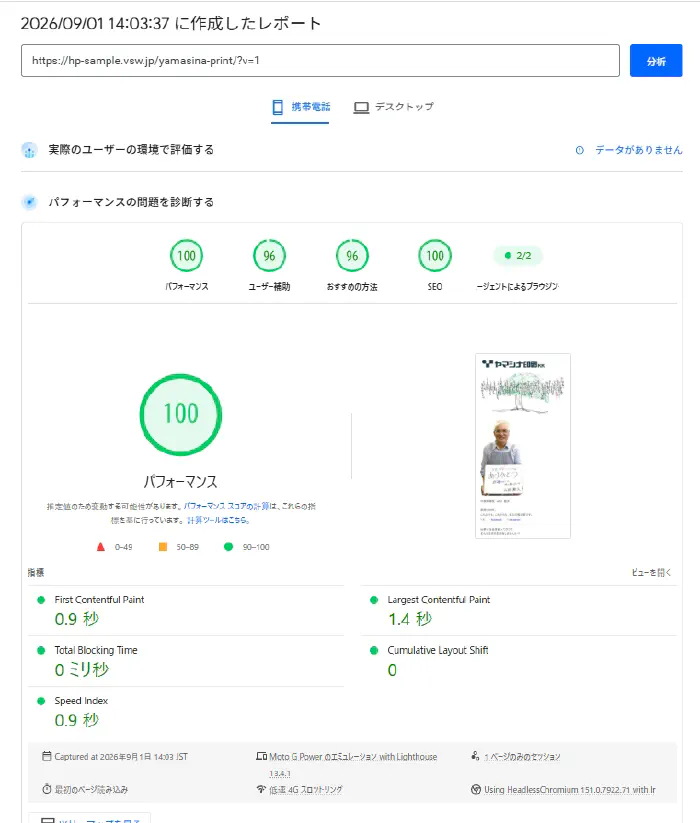Click the mobile phone icon

click(278, 107)
